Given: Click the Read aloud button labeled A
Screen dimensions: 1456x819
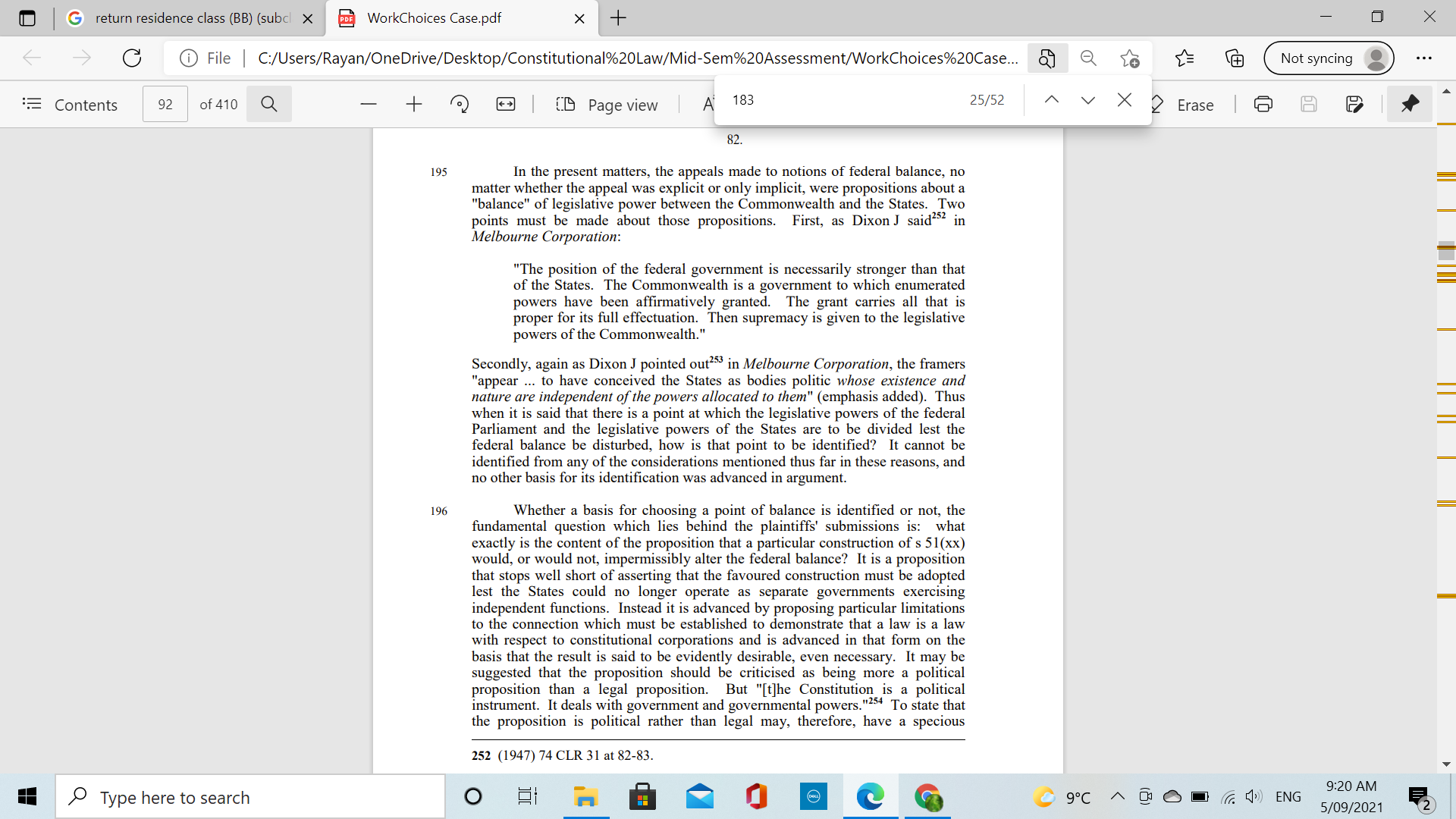Looking at the screenshot, I should 709,105.
